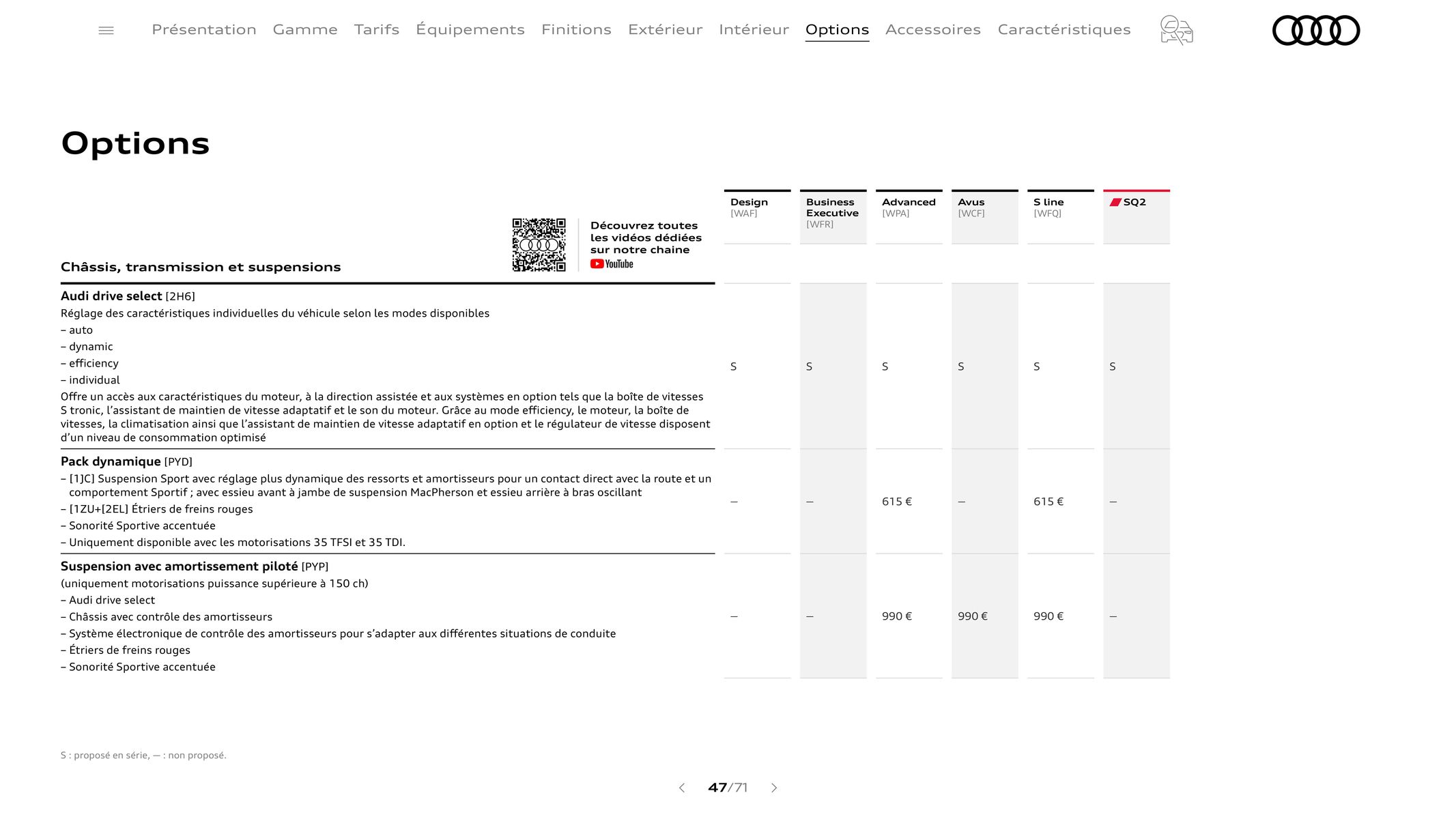
Task: Click the page number 47/71 indicator
Action: pos(728,788)
